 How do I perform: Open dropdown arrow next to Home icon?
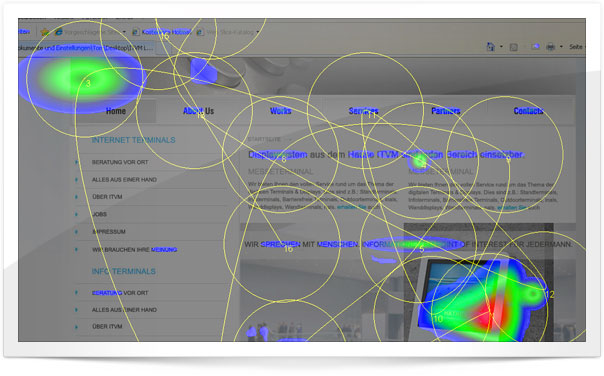pos(501,47)
